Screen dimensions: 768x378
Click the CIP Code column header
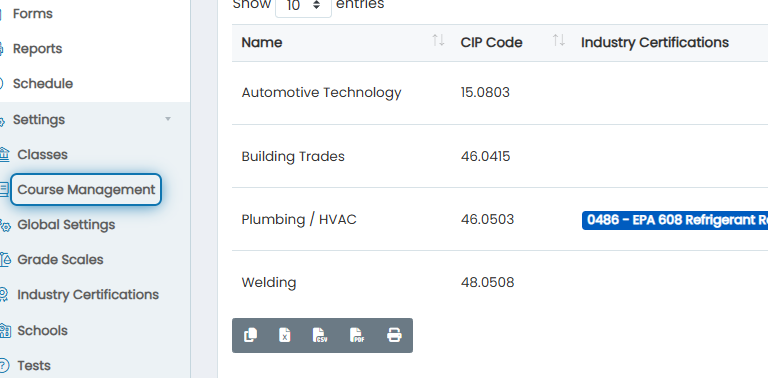click(491, 43)
